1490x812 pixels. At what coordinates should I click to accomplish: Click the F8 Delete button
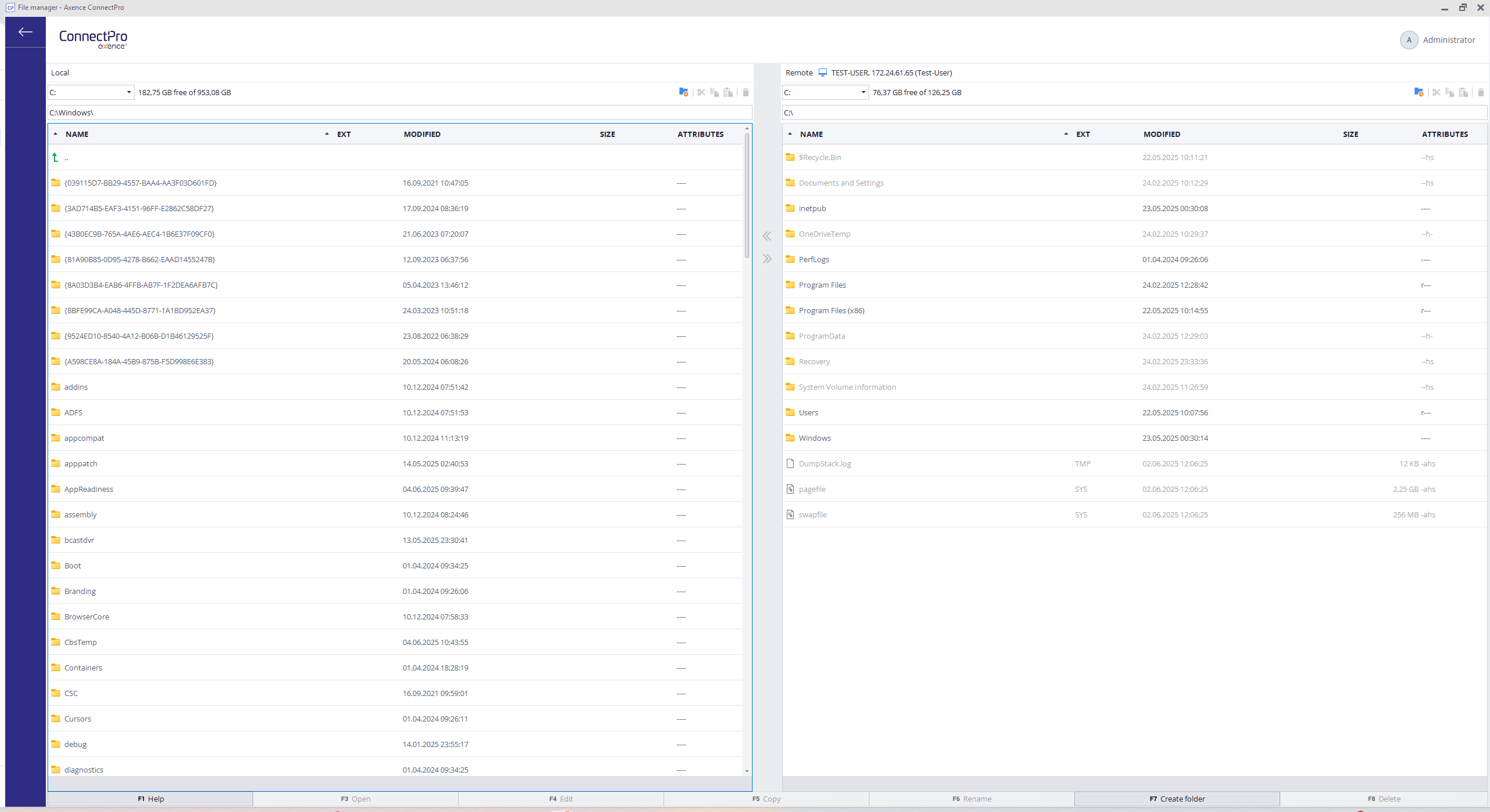pyautogui.click(x=1384, y=799)
